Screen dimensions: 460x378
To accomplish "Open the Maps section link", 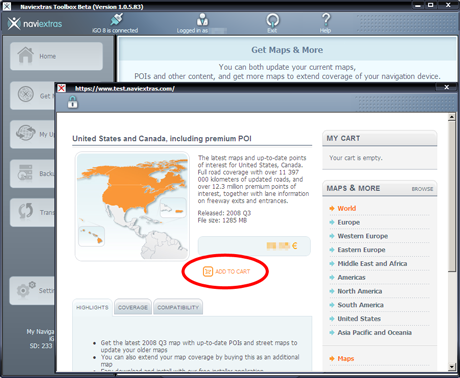I will 346,359.
